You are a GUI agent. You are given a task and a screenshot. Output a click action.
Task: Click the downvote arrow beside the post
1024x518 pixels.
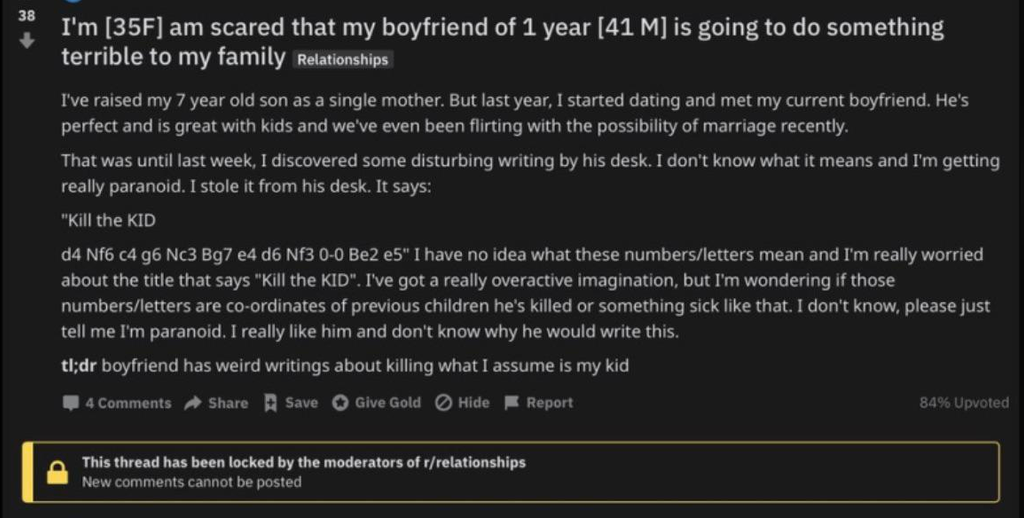pyautogui.click(x=28, y=42)
